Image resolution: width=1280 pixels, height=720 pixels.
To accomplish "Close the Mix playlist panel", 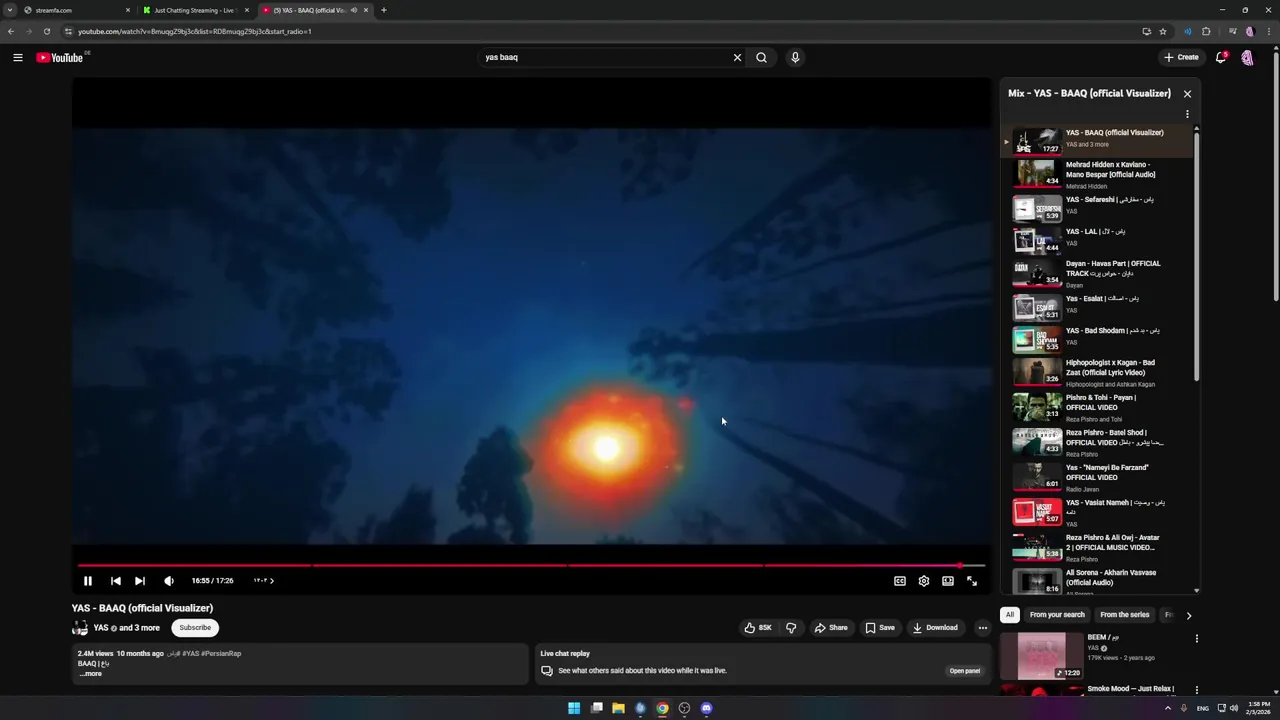I will (x=1187, y=94).
